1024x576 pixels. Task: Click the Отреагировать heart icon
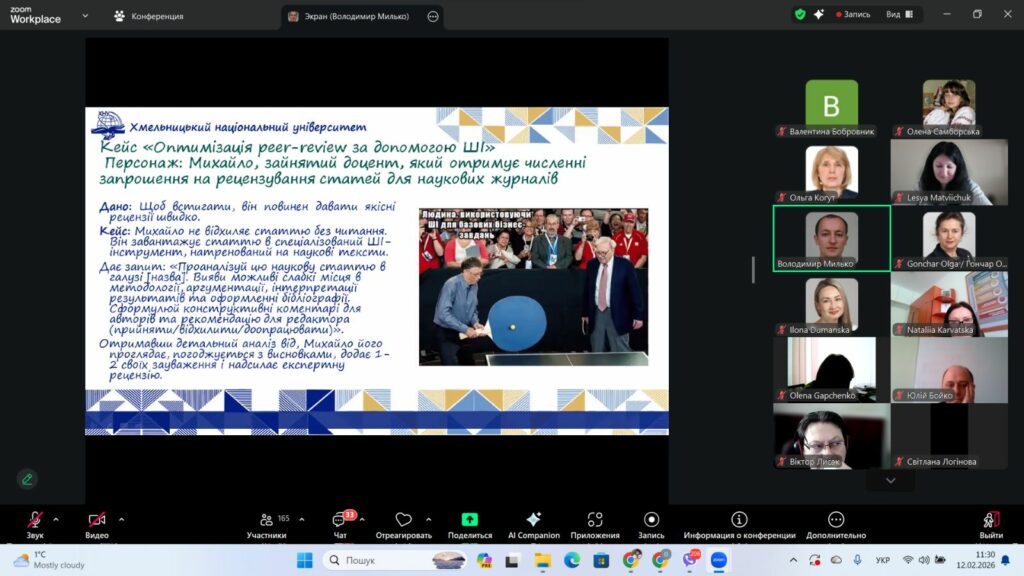tap(403, 521)
